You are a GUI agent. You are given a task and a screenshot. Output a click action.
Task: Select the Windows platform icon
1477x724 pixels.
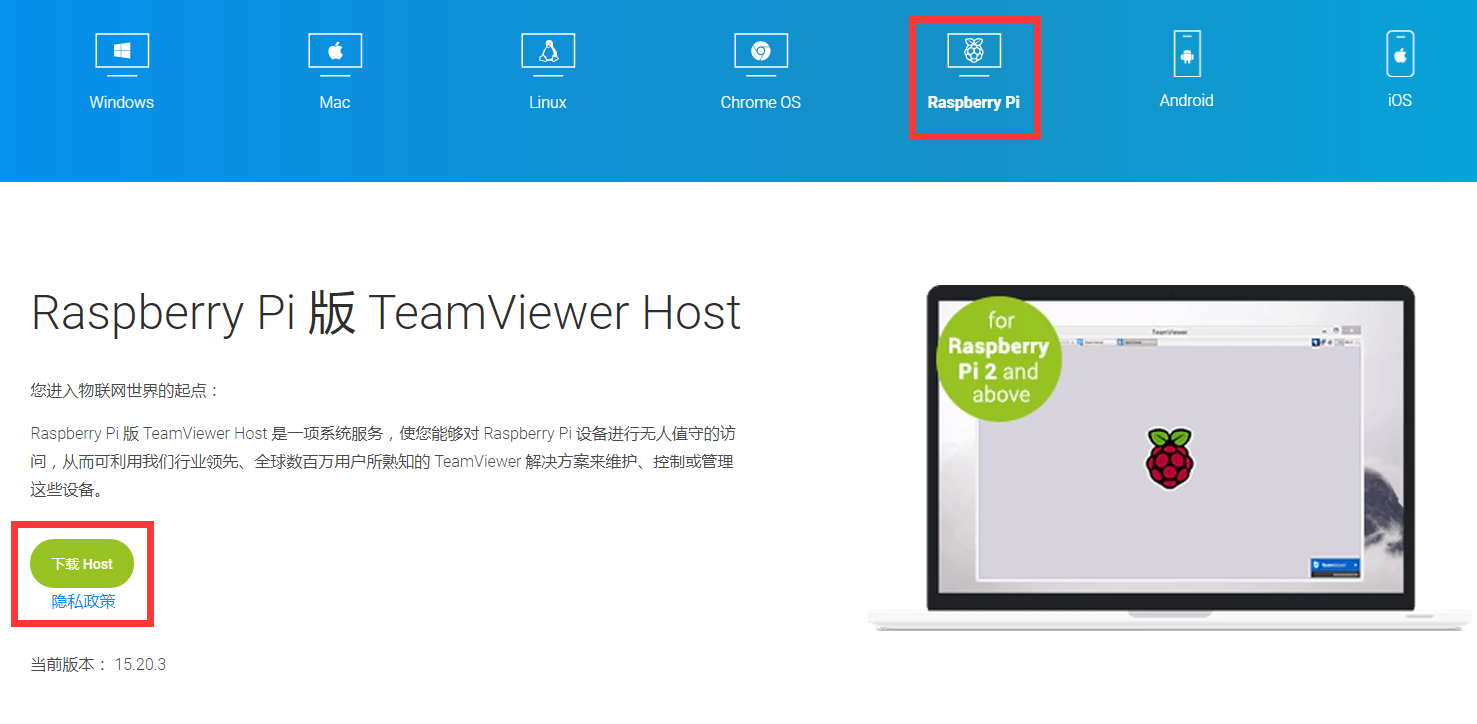[122, 54]
